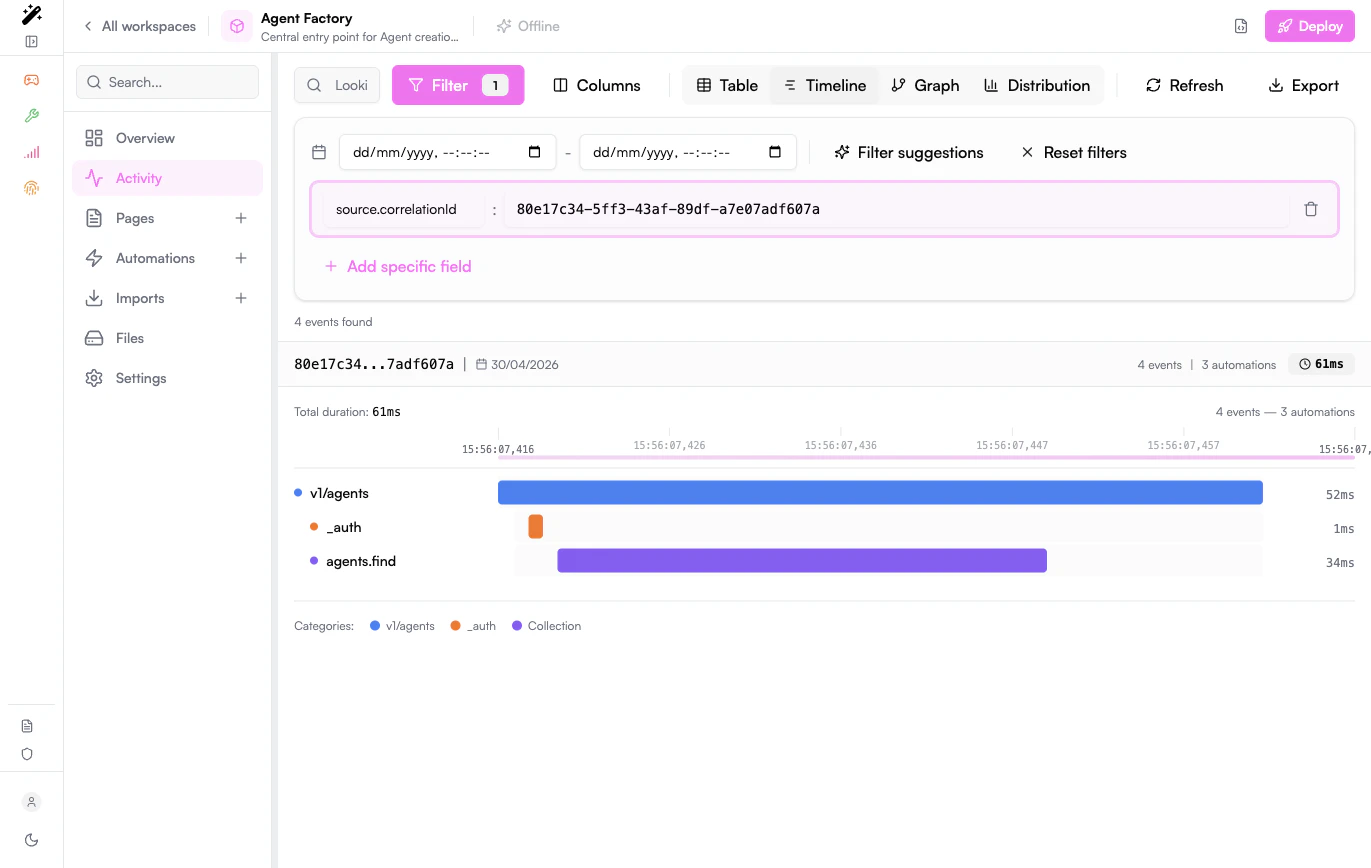This screenshot has height=868, width=1371.
Task: Select the _auth row label
Action: click(x=344, y=527)
